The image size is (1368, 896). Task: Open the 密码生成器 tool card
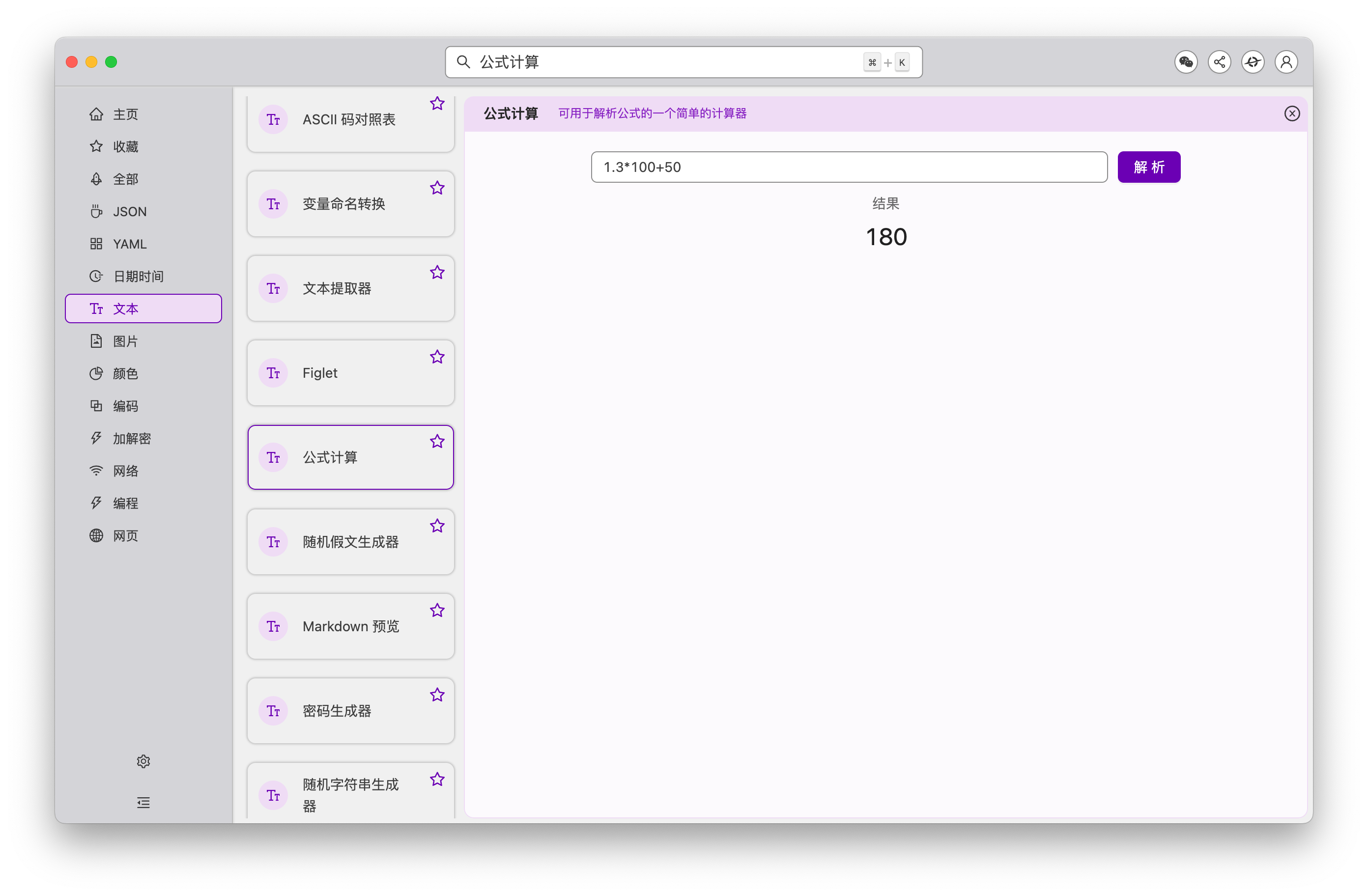pyautogui.click(x=351, y=711)
